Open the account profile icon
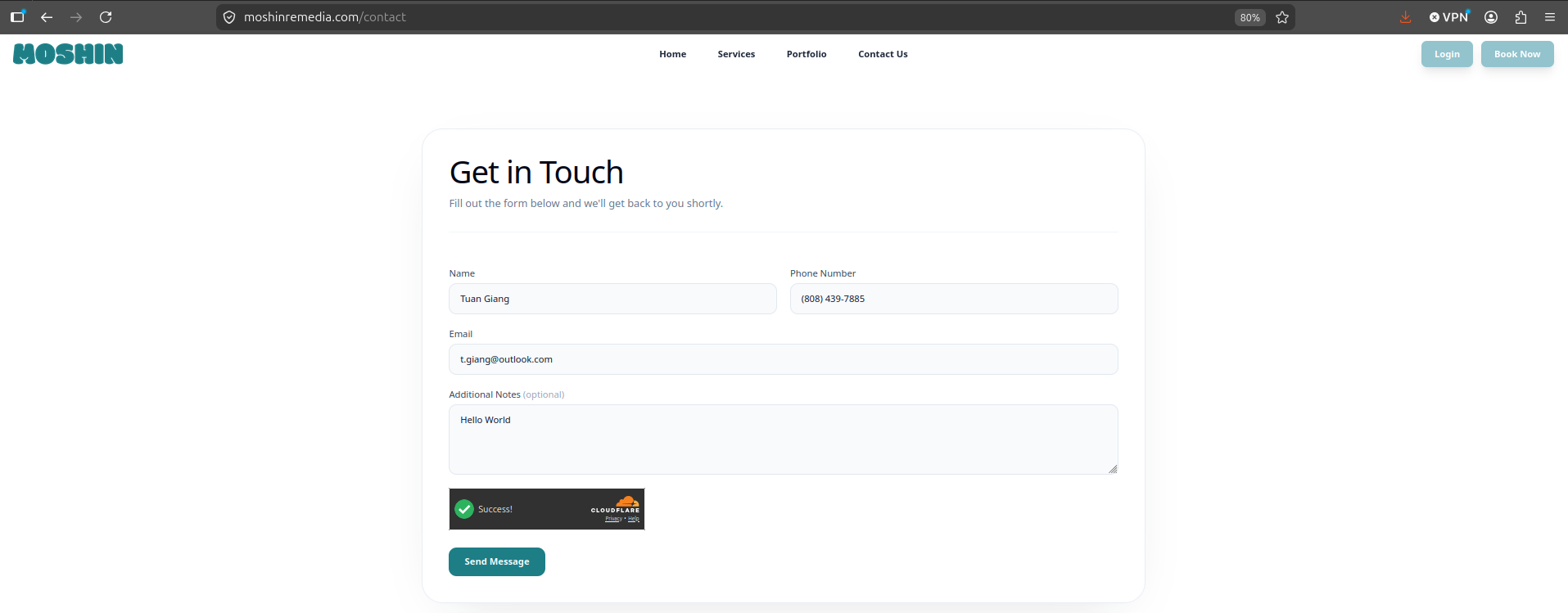This screenshot has width=1568, height=613. point(1491,17)
